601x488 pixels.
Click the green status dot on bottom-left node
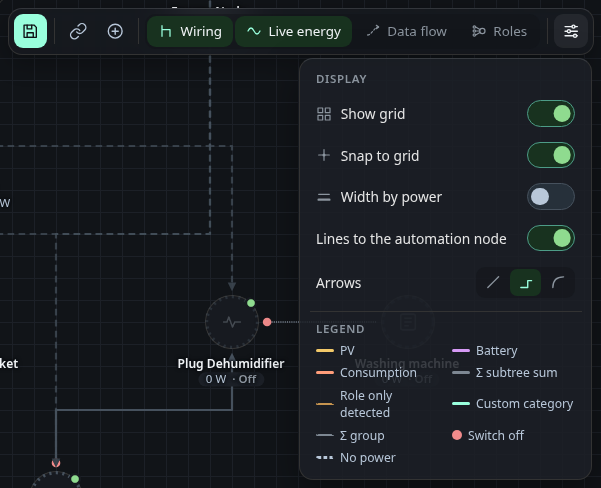75,479
